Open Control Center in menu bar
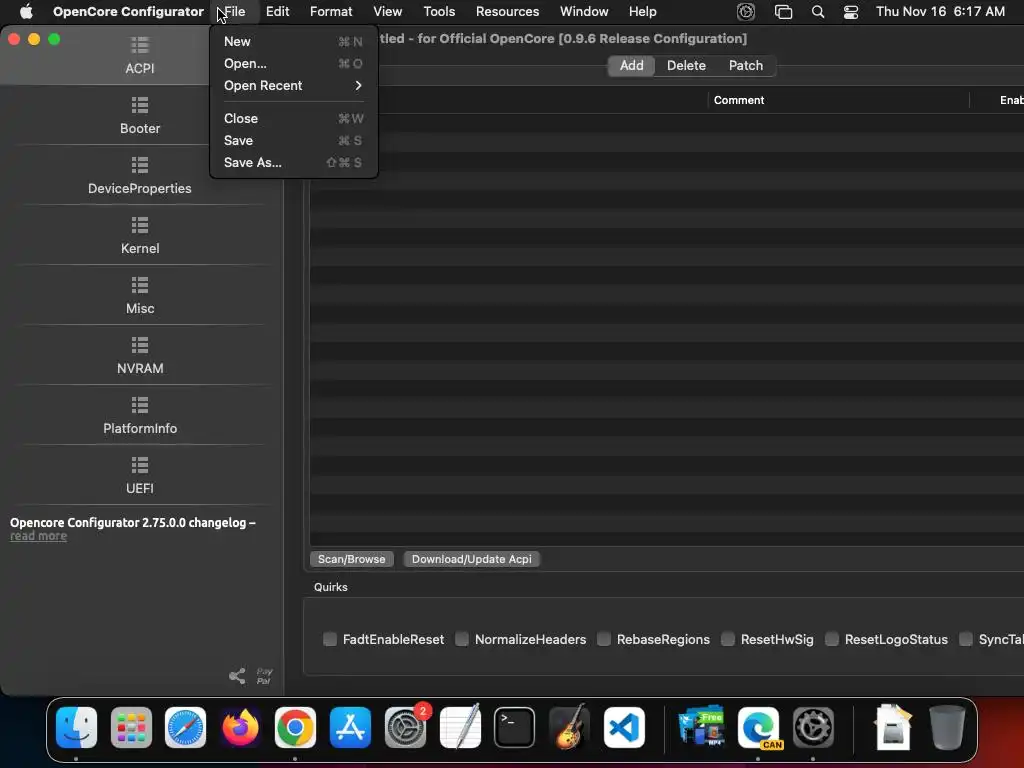Image resolution: width=1024 pixels, height=768 pixels. [x=850, y=12]
